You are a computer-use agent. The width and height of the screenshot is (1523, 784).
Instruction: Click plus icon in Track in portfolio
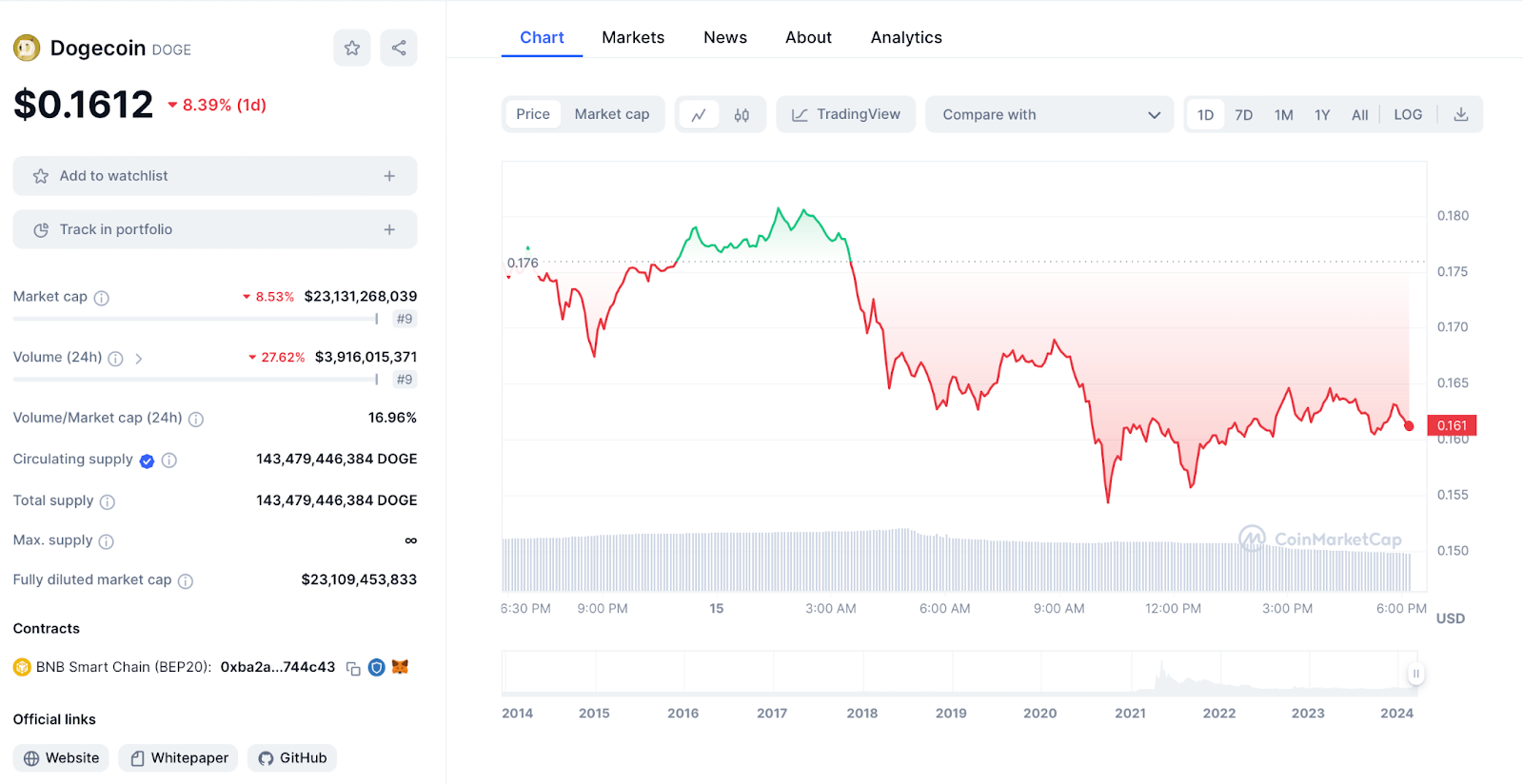click(x=389, y=229)
